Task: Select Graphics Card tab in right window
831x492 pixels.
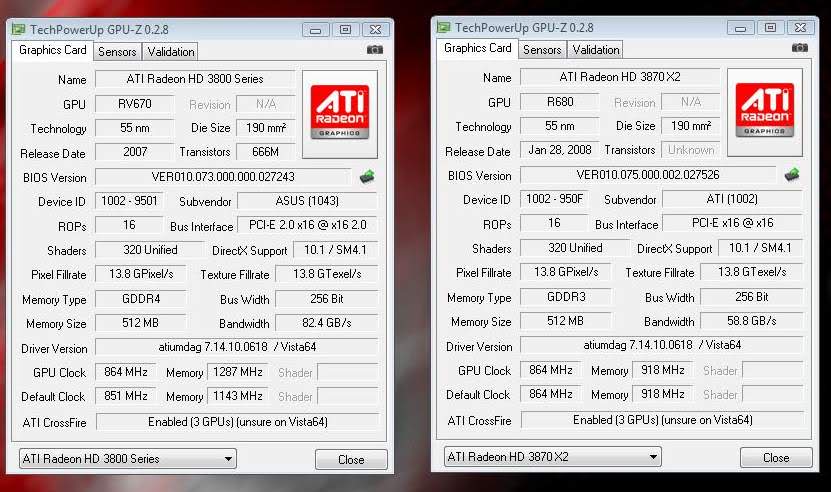Action: [478, 48]
